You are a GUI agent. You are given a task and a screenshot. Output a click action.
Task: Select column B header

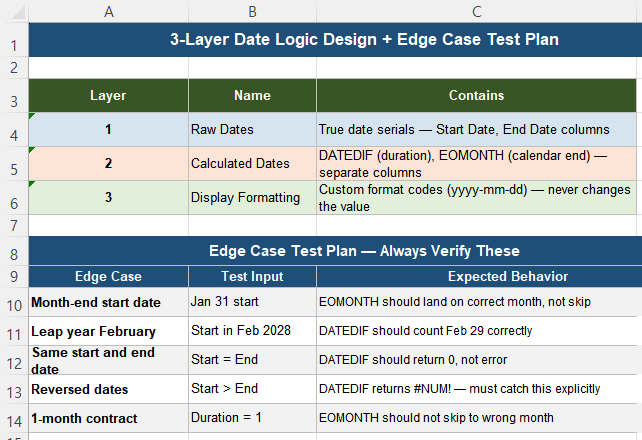click(x=252, y=11)
